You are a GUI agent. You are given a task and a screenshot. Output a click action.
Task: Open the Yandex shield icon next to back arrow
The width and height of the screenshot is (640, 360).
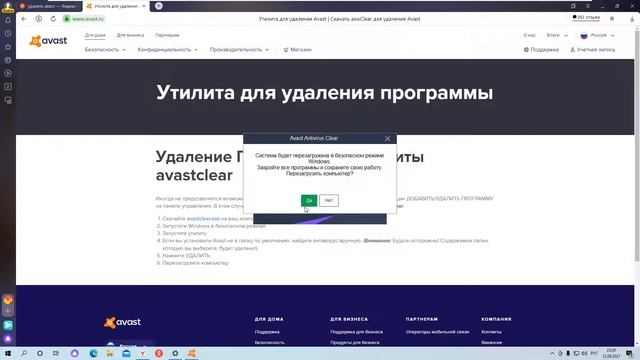38,19
